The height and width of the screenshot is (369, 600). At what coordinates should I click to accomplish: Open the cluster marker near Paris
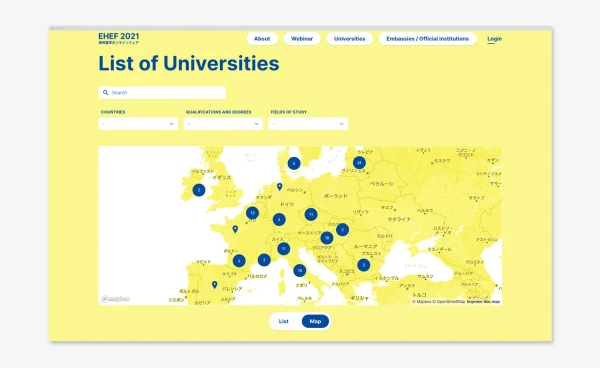[x=252, y=213]
